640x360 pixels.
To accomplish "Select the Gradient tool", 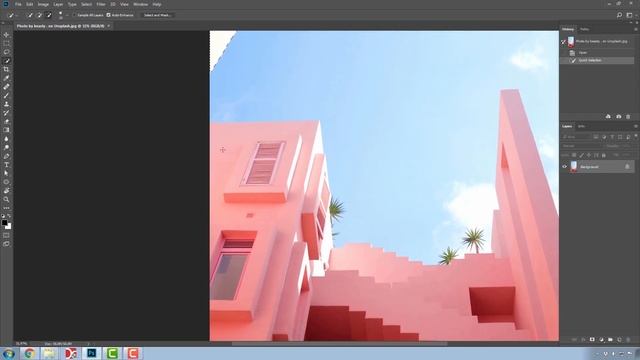I will pyautogui.click(x=6, y=130).
